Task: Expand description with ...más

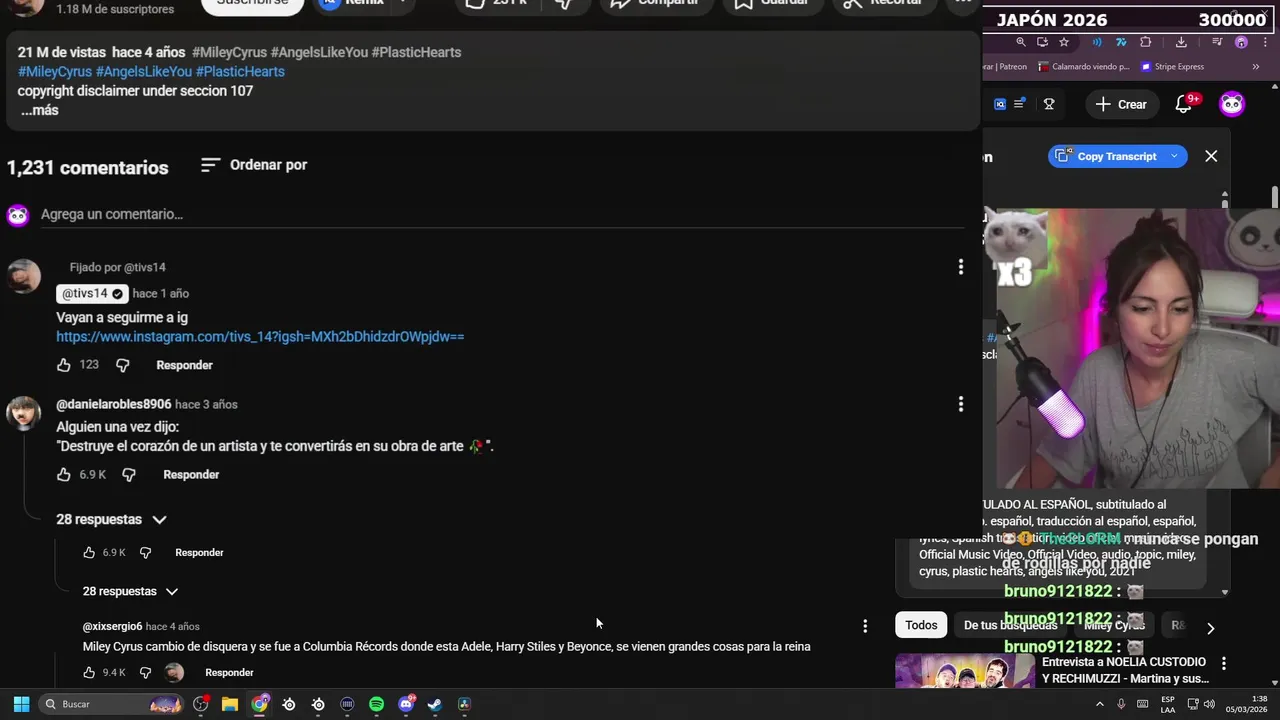Action: coord(39,110)
